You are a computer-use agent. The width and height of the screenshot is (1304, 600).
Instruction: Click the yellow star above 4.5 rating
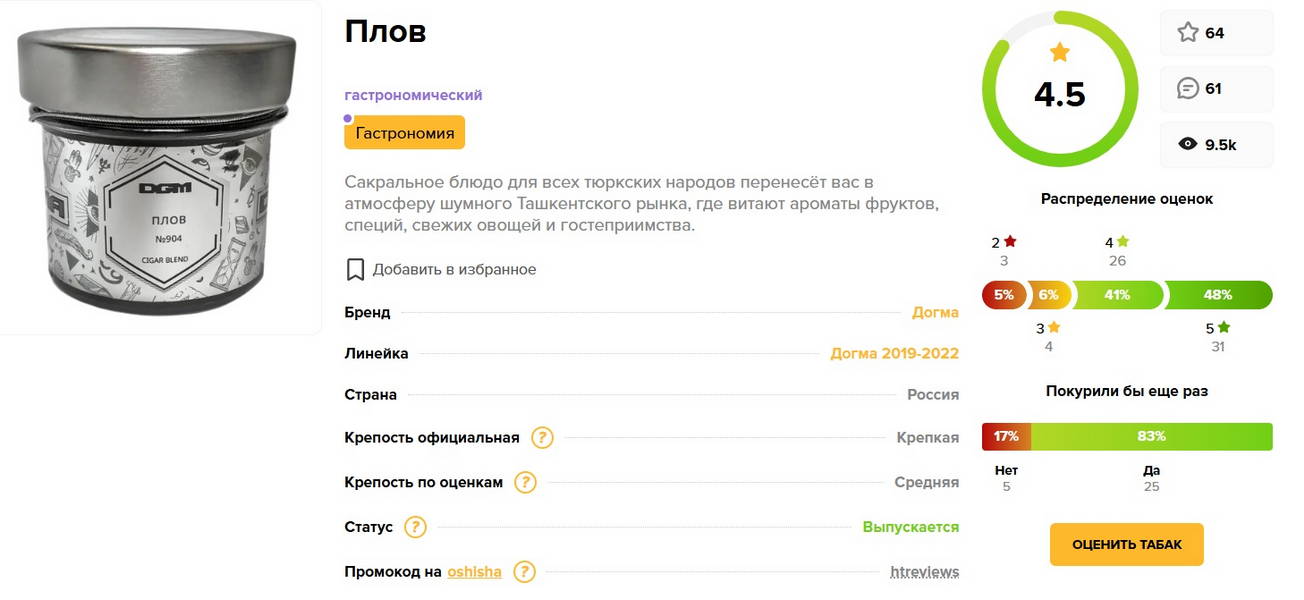[1060, 52]
